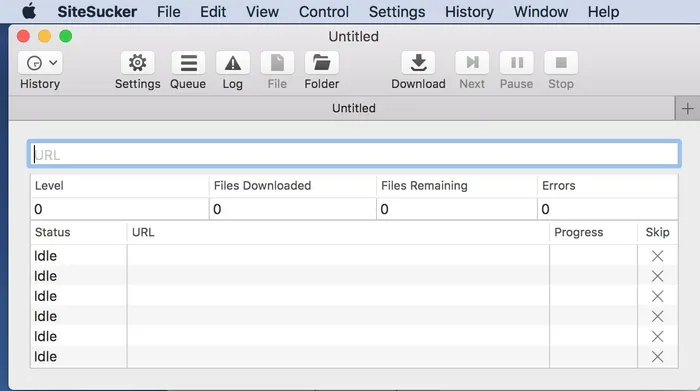Open the Log warning triangle icon

(233, 63)
